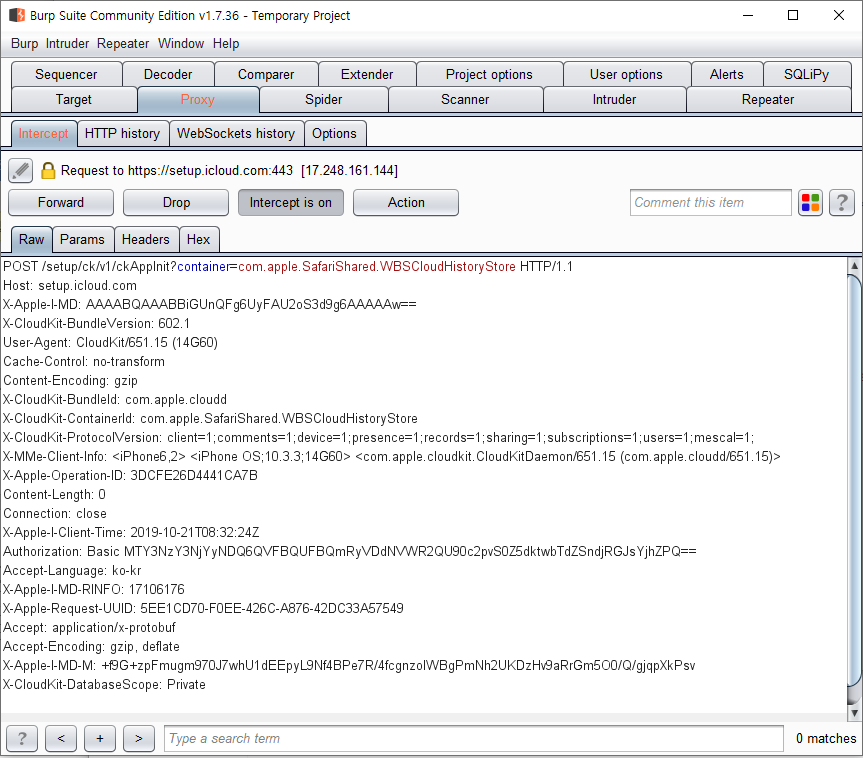Open the proxy Options sub-tab
This screenshot has width=863, height=758.
(x=334, y=134)
